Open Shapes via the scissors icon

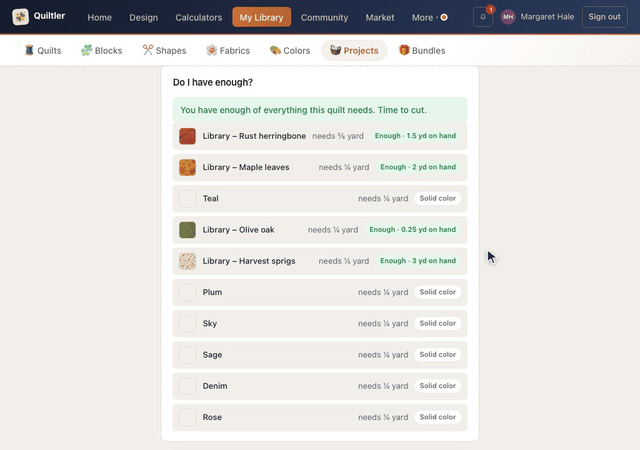pyautogui.click(x=148, y=50)
